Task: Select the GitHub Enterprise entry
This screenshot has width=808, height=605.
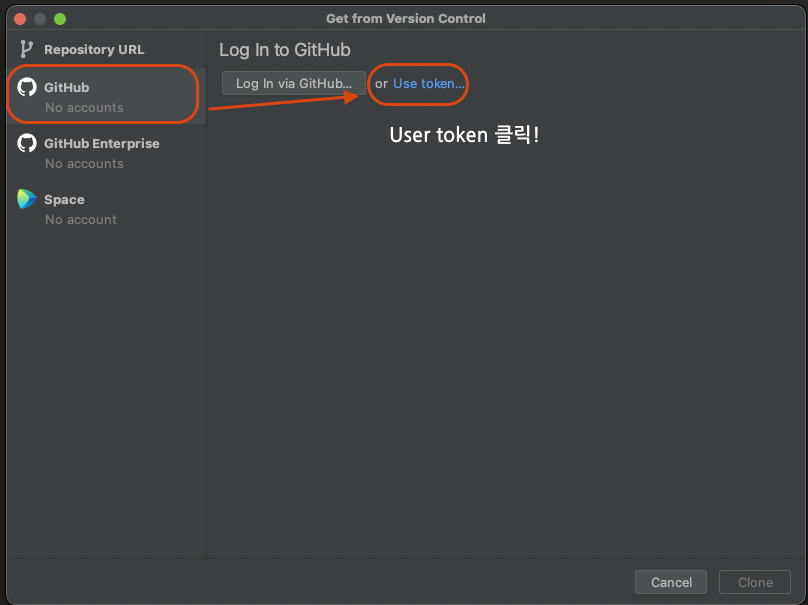Action: [x=100, y=143]
